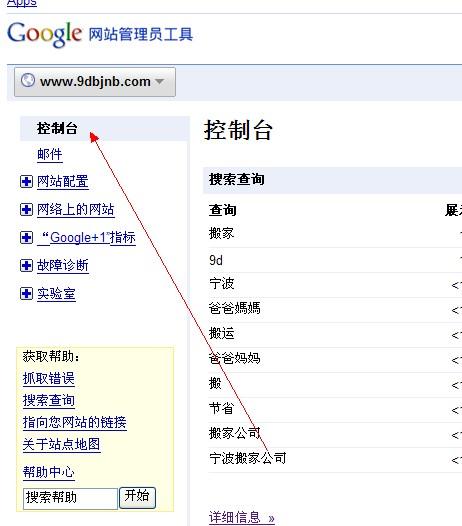Click the 开始 button

click(137, 497)
